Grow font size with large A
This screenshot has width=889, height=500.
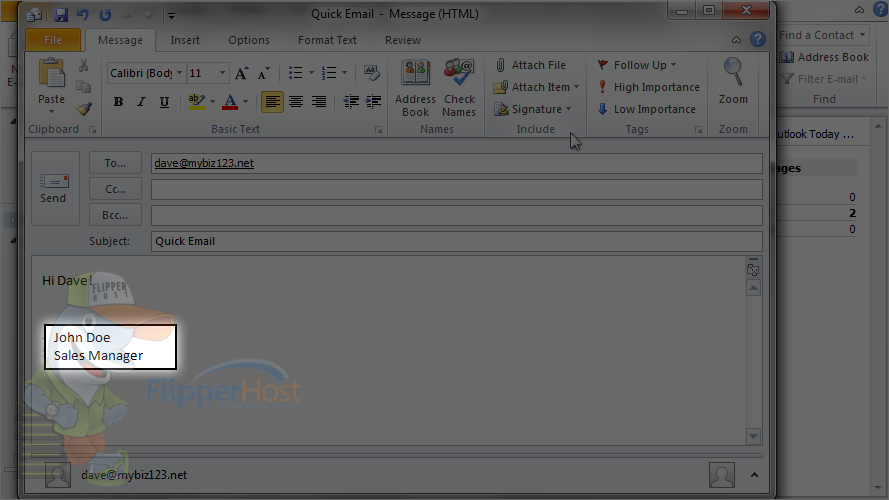click(x=242, y=73)
